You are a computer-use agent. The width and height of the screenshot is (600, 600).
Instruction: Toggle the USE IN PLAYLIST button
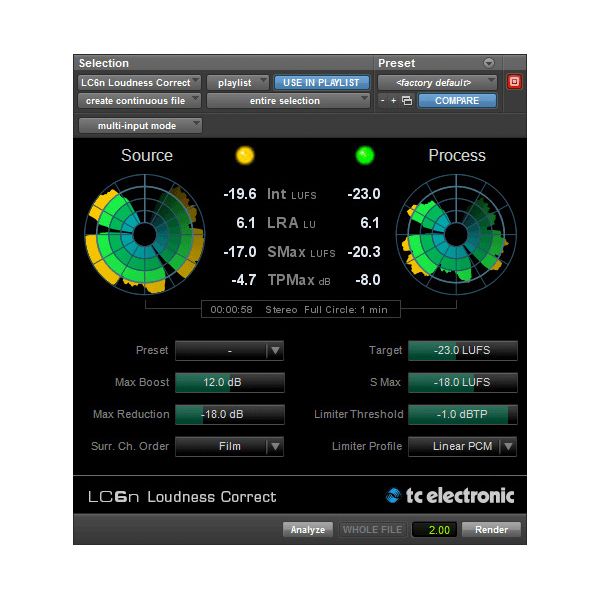coord(321,83)
